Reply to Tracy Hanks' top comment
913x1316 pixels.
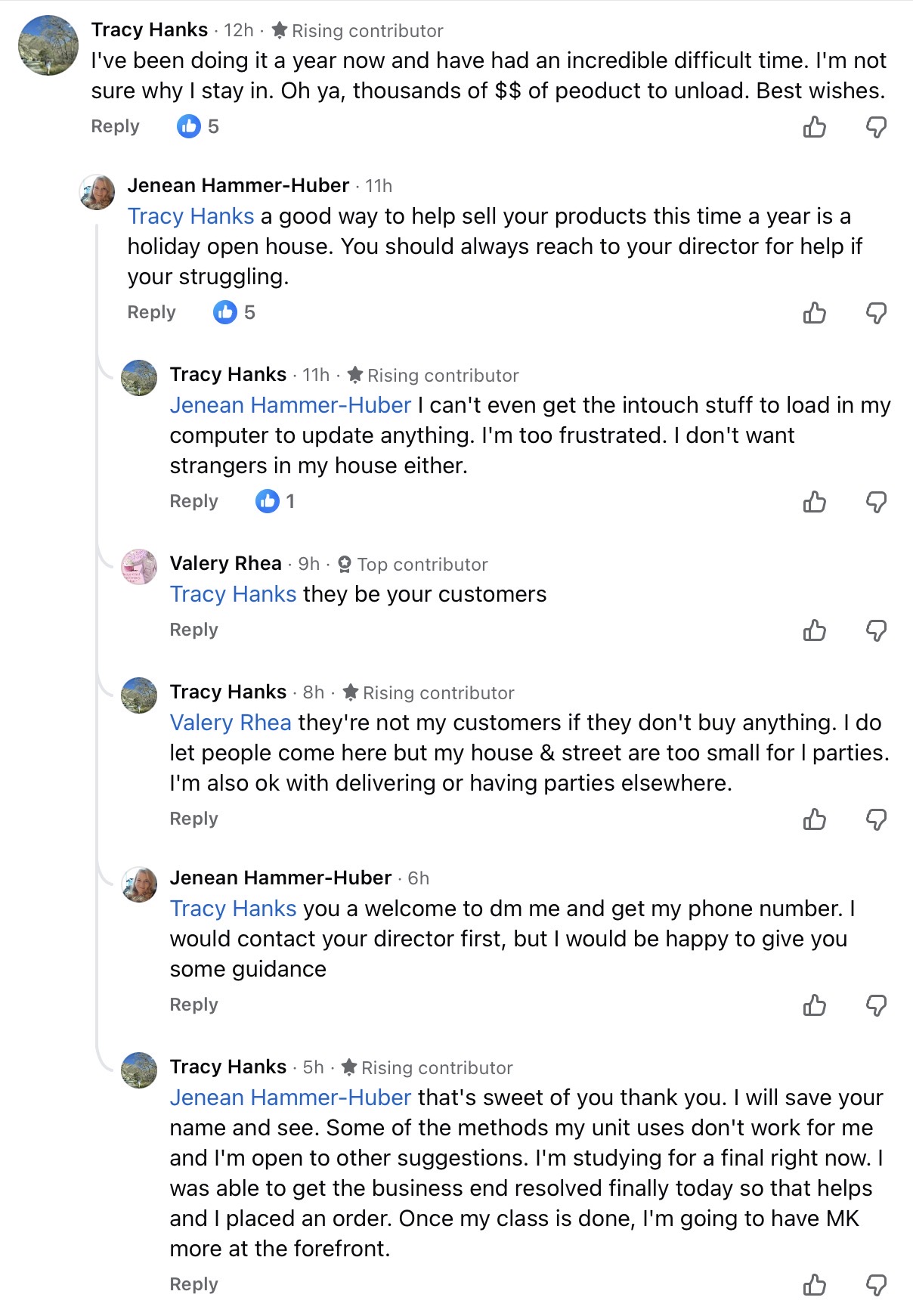(115, 126)
